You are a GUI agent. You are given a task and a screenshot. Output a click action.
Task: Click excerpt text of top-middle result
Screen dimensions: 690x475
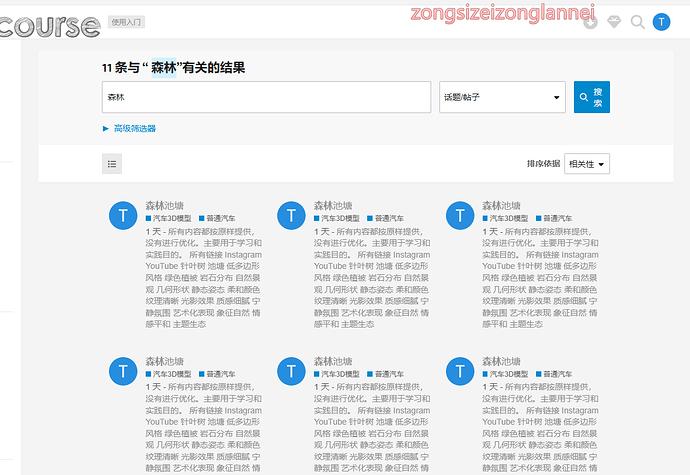[372, 278]
